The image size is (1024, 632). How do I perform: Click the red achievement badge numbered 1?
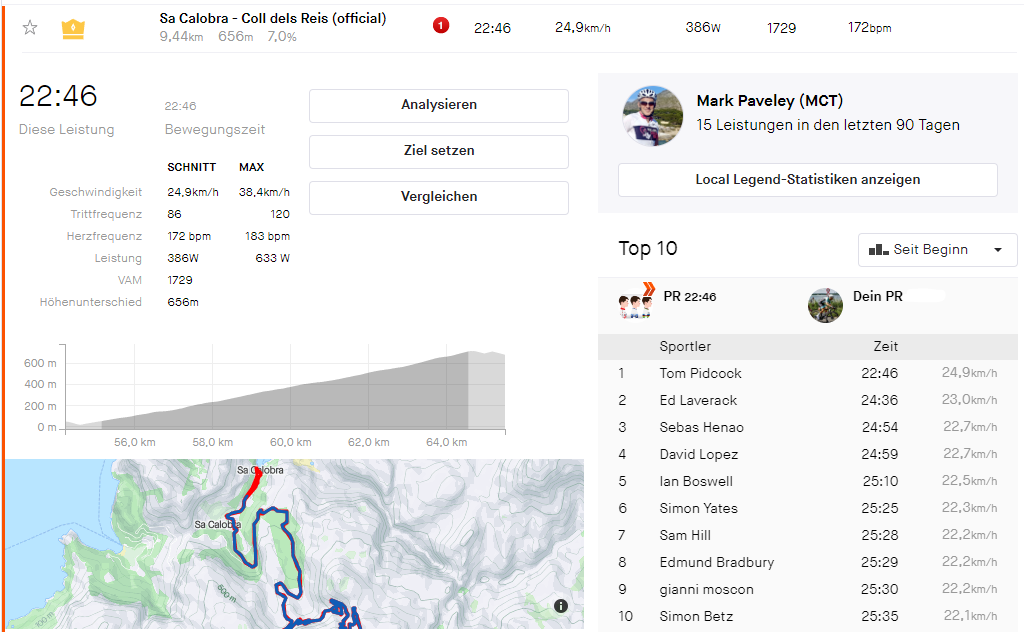[441, 26]
